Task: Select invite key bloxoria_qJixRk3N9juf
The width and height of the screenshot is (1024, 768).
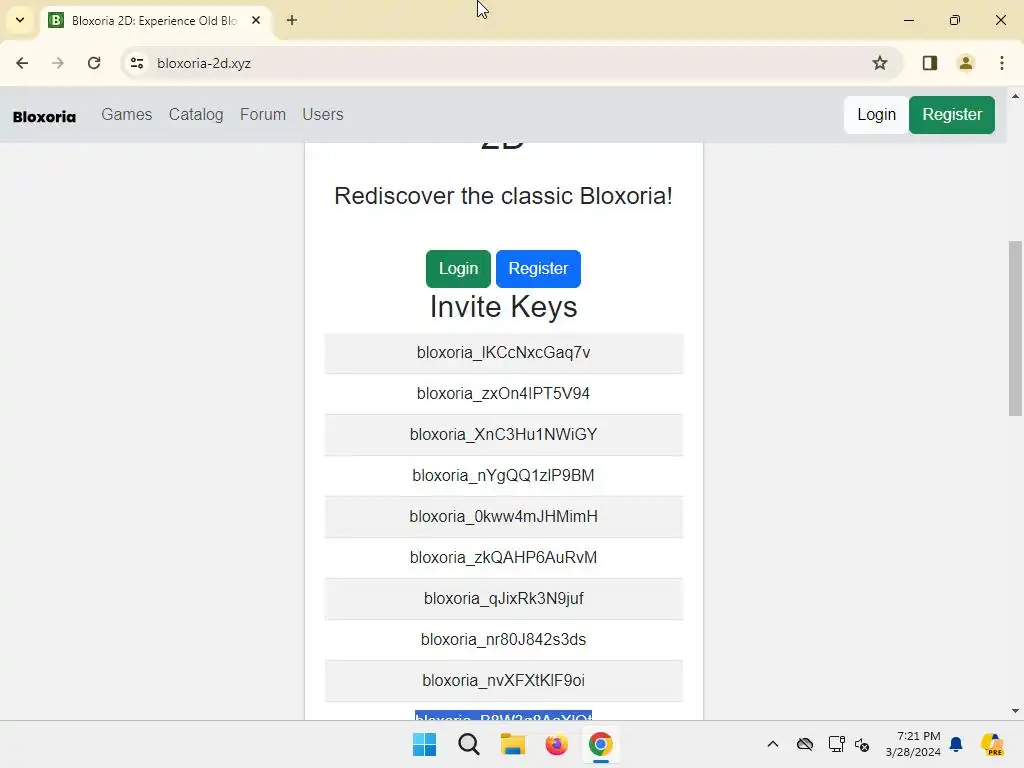Action: 504,599
